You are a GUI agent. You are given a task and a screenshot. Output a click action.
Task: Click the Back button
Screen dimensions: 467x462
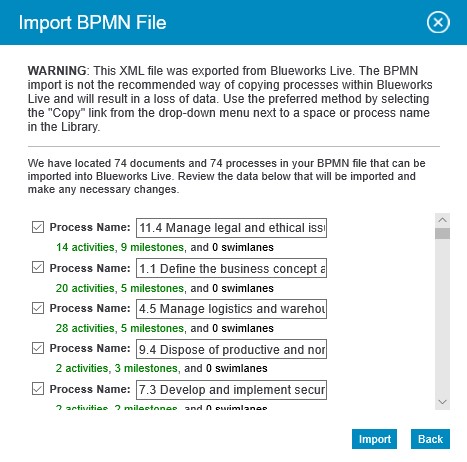(430, 439)
